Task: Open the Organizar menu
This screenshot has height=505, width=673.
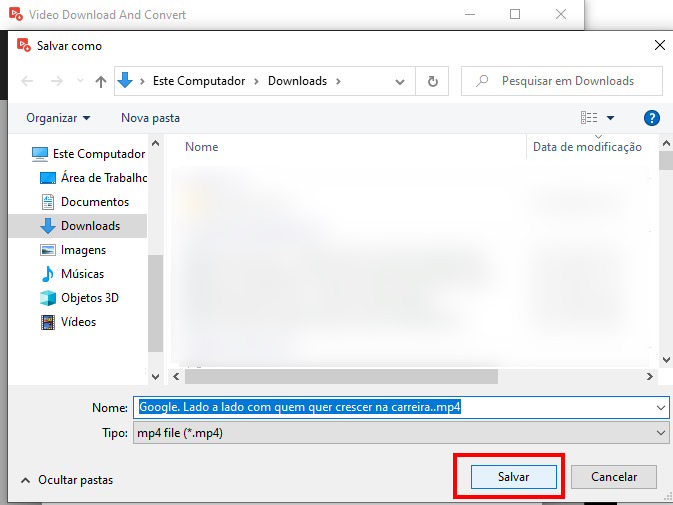Action: click(58, 118)
